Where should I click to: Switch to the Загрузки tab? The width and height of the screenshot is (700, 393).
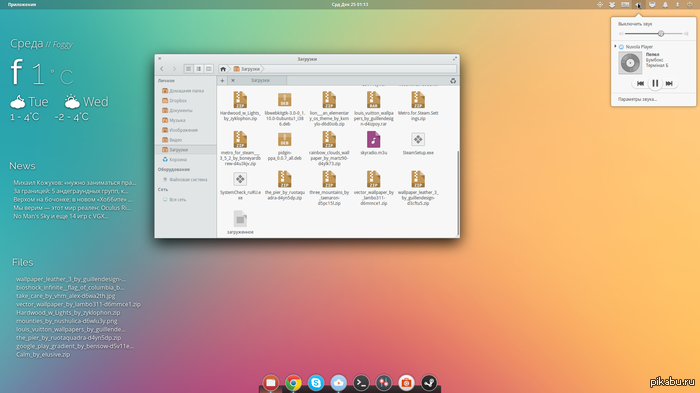point(260,80)
